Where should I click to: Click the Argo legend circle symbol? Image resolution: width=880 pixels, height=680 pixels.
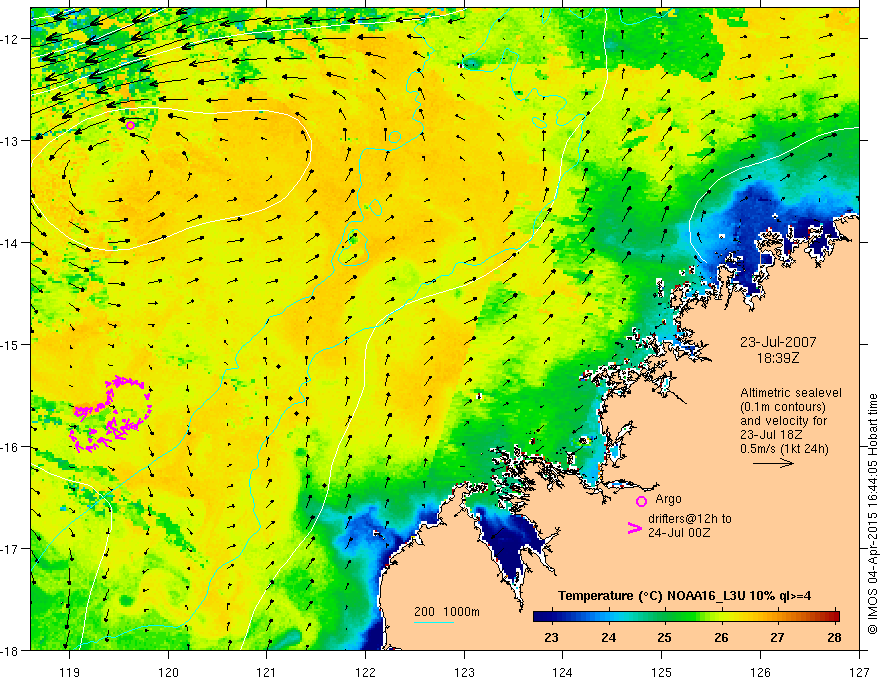point(641,502)
